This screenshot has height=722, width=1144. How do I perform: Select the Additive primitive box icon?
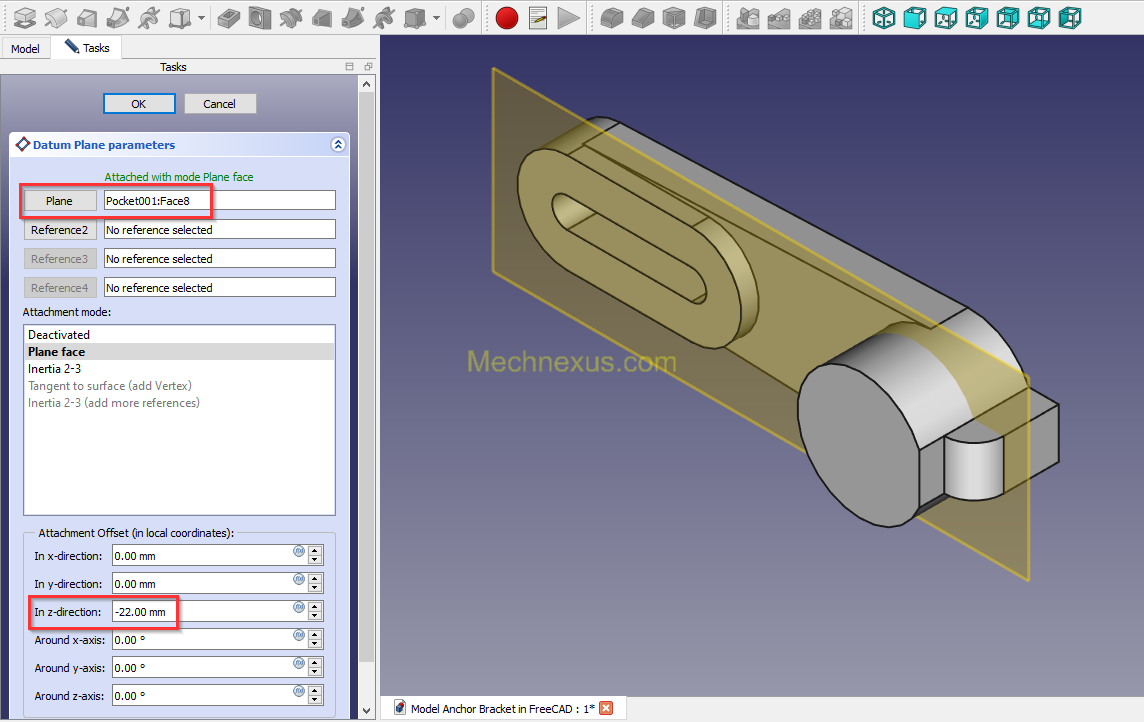pyautogui.click(x=179, y=18)
